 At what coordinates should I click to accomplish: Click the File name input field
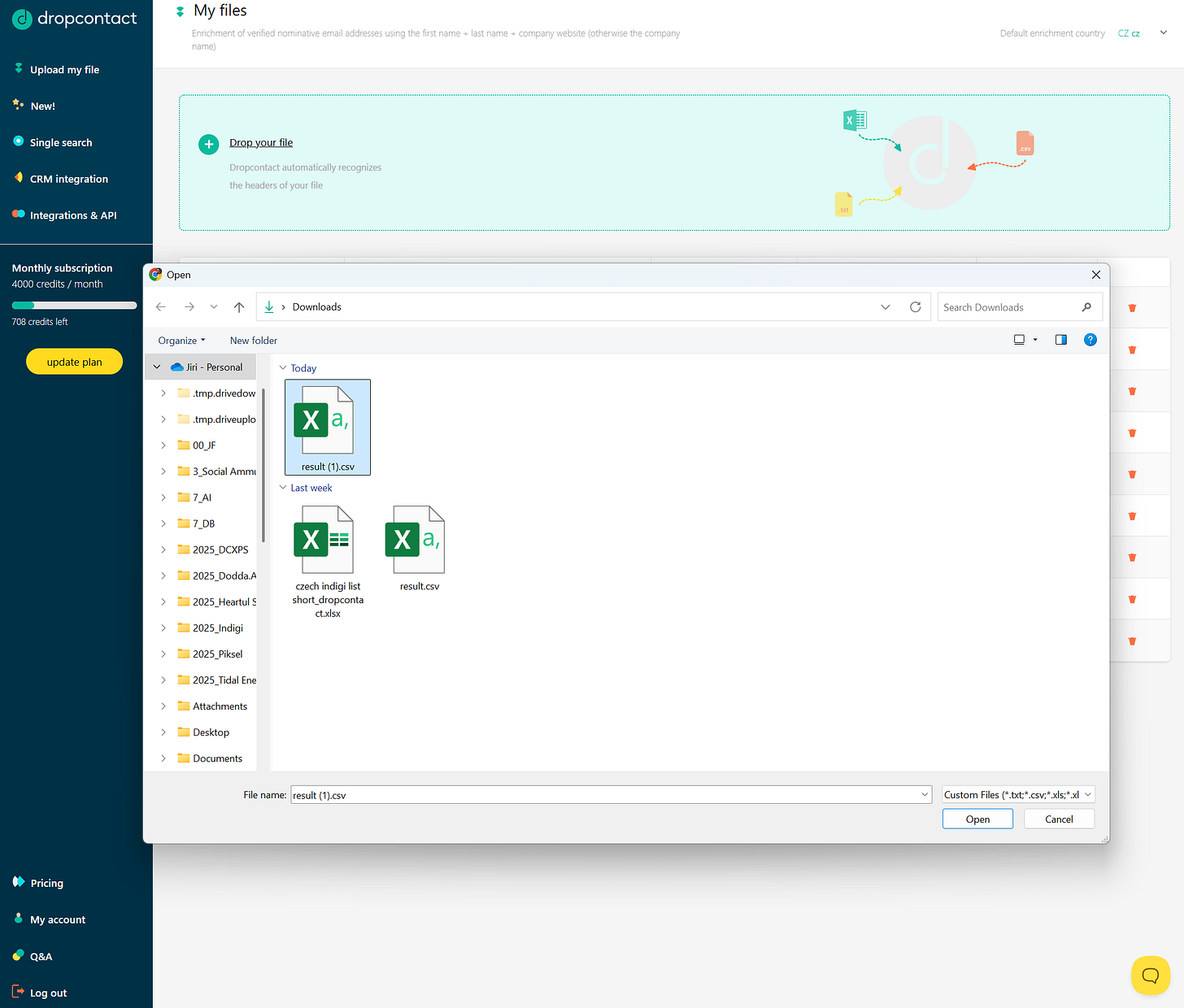604,795
